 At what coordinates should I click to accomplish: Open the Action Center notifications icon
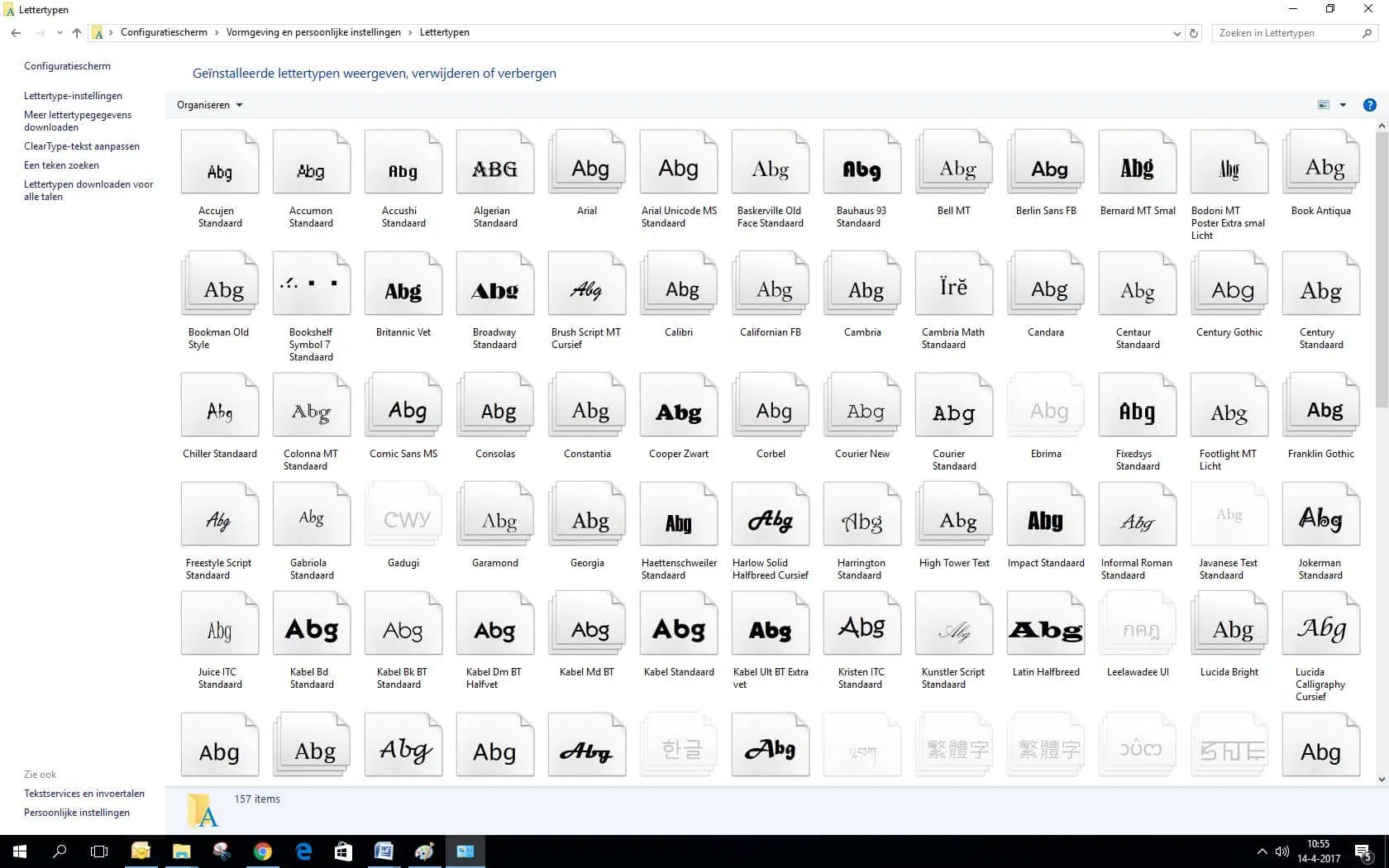[x=1364, y=851]
